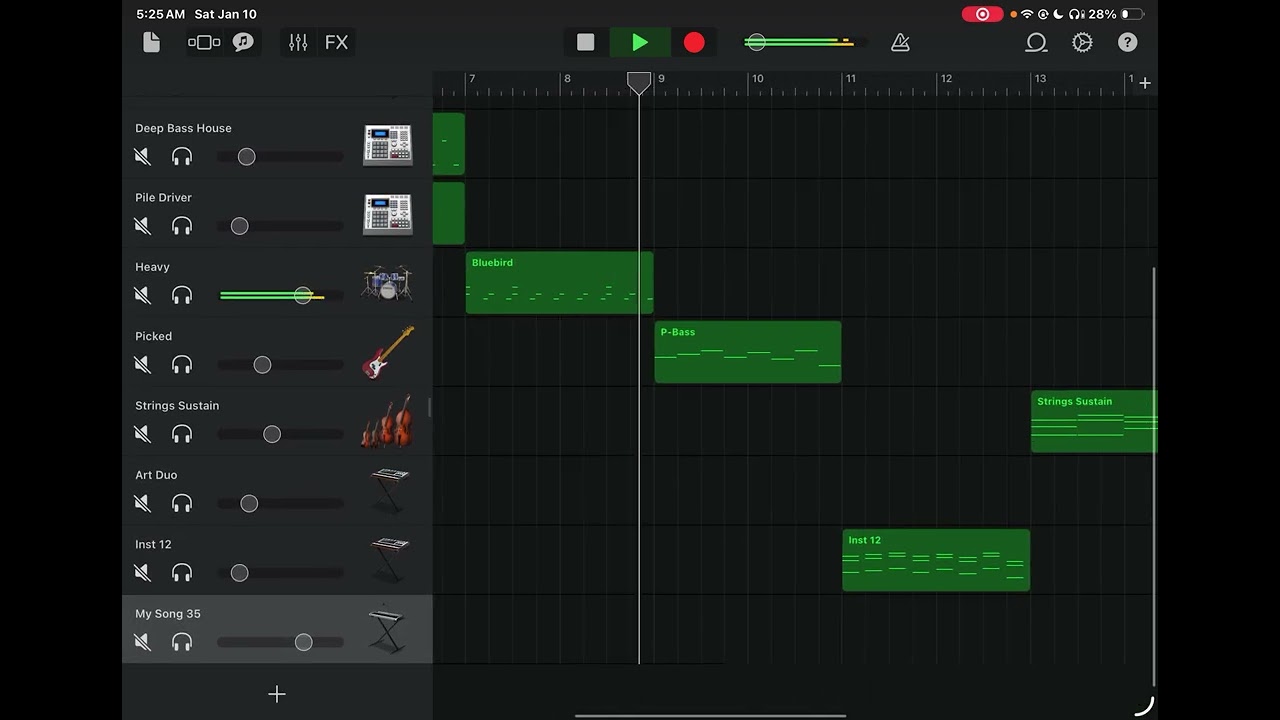Mute the Art Duo track
This screenshot has height=720, width=1280.
143,504
